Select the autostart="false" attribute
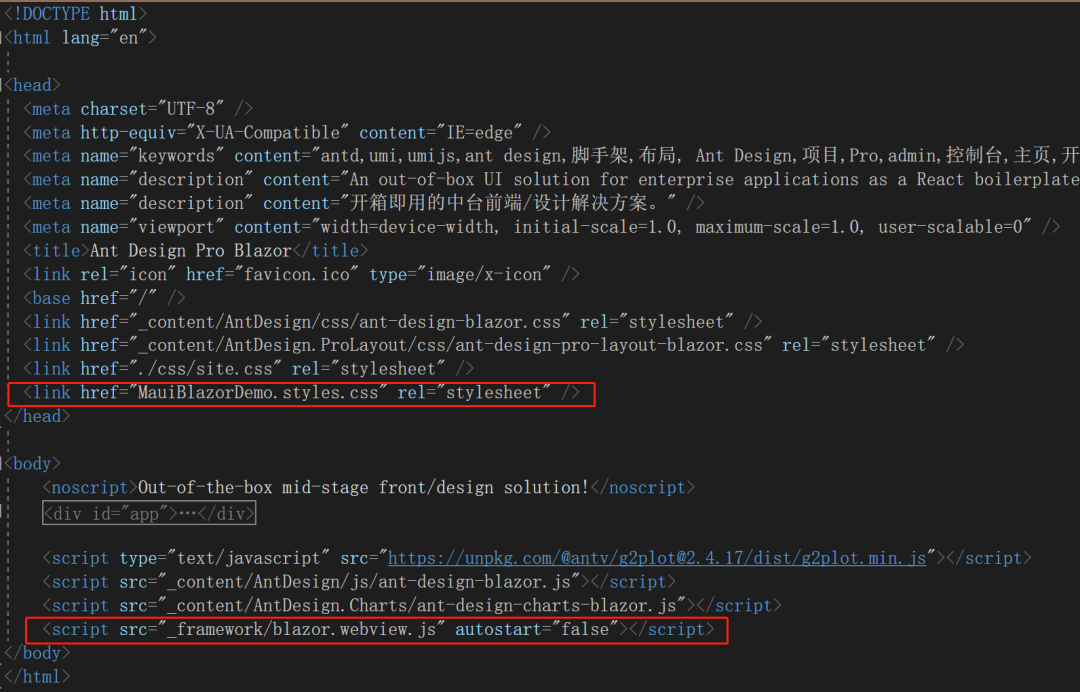The height and width of the screenshot is (692, 1080). pos(537,630)
